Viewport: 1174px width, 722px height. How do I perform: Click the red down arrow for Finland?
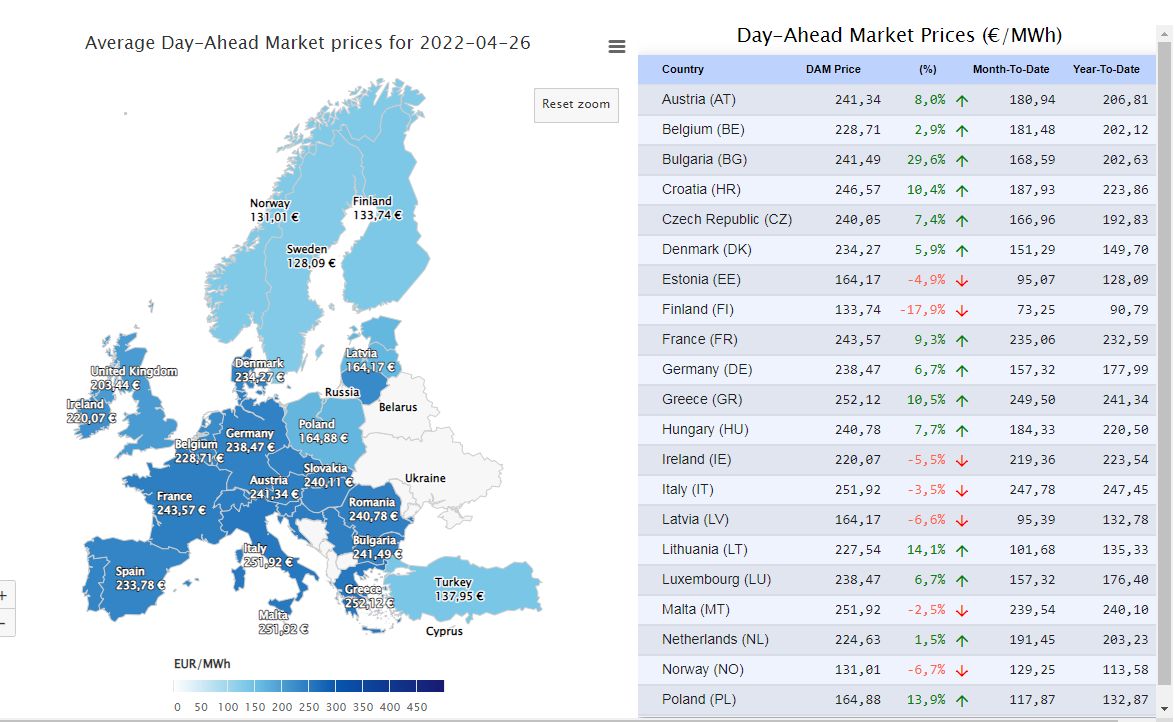click(x=962, y=310)
